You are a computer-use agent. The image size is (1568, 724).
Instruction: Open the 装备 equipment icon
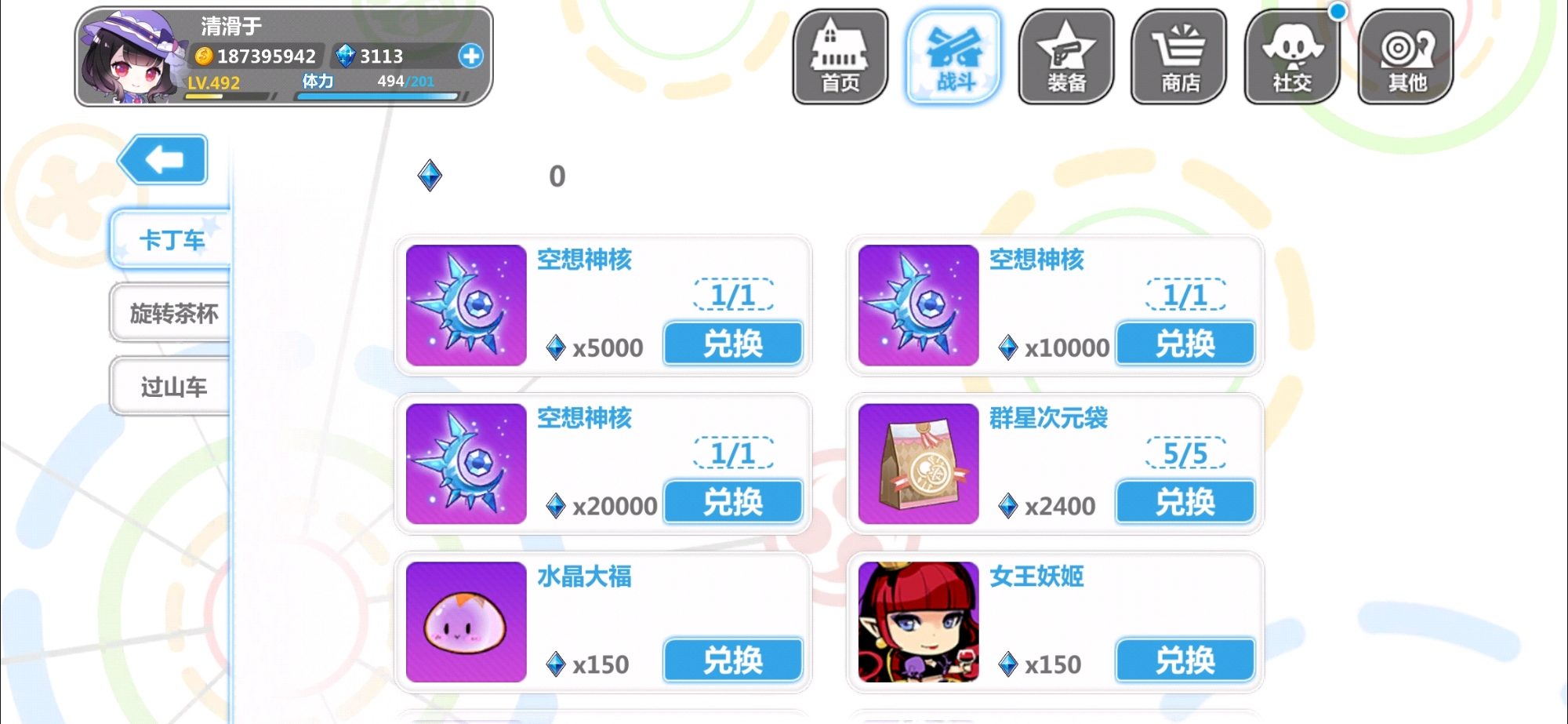1066,56
